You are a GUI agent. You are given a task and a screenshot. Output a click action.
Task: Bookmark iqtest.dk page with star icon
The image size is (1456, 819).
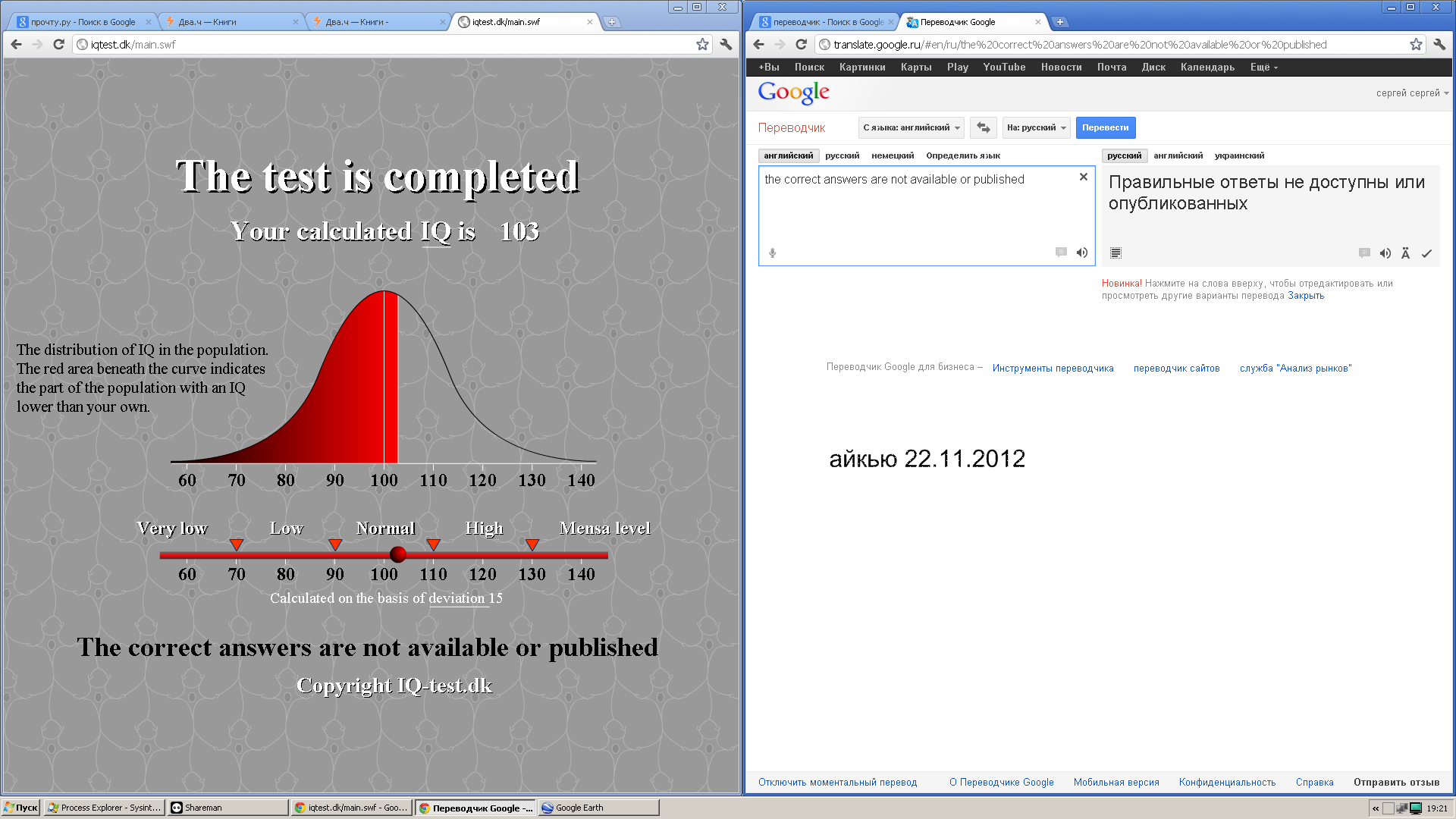coord(702,45)
